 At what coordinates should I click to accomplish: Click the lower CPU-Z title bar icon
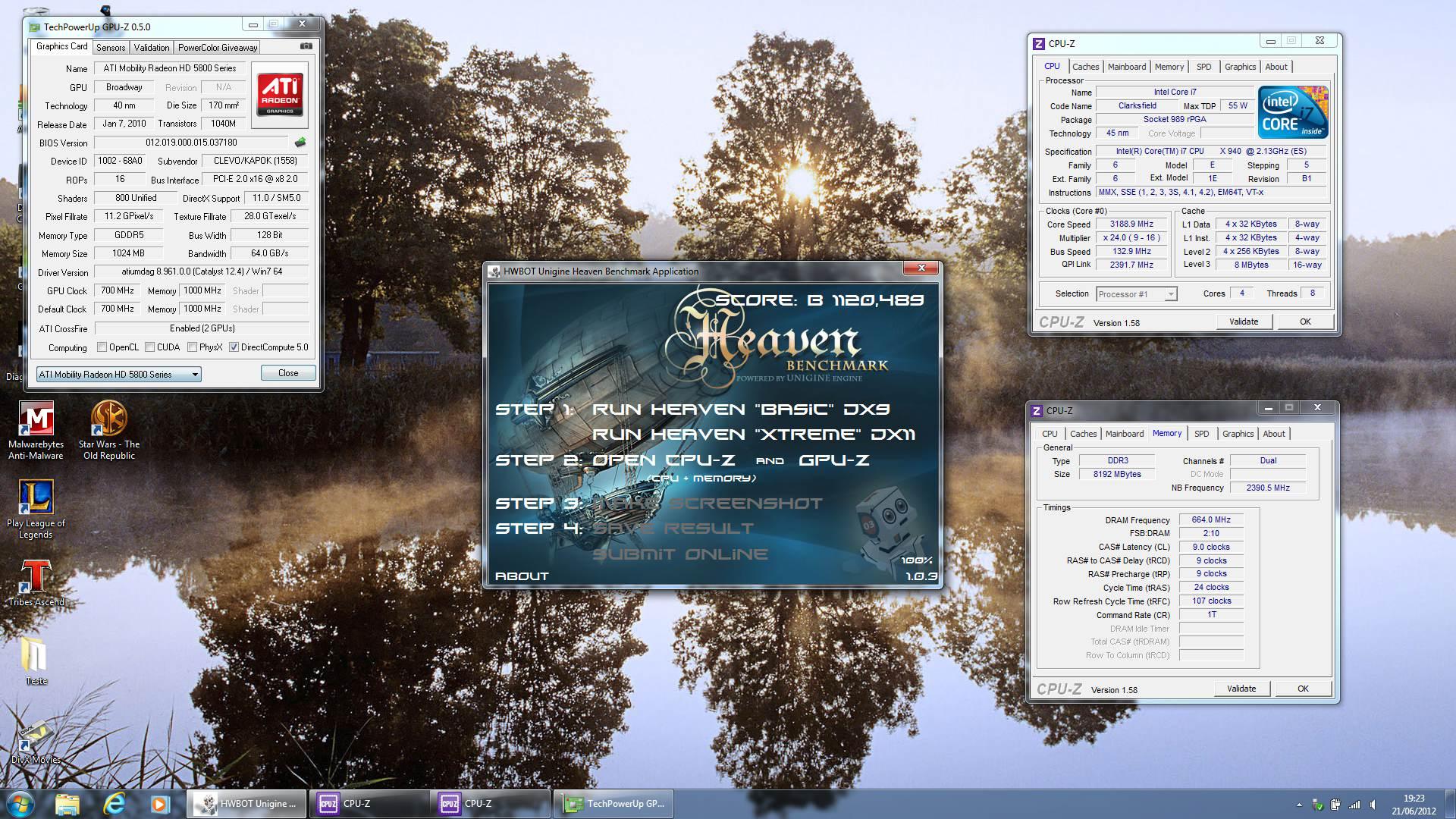[x=1037, y=410]
